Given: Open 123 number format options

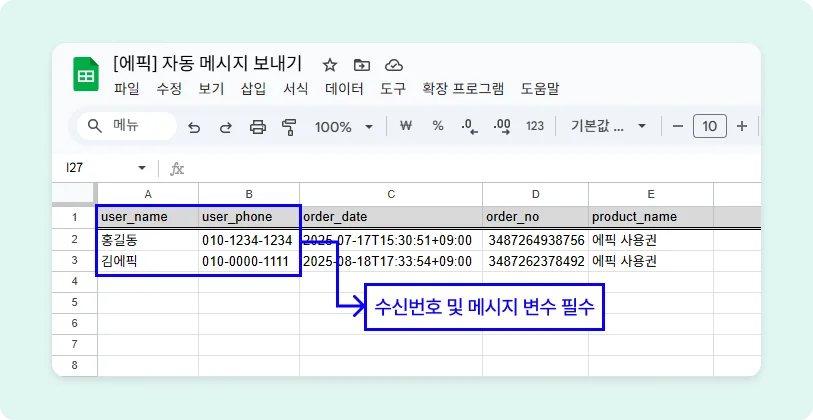Looking at the screenshot, I should click(x=535, y=126).
